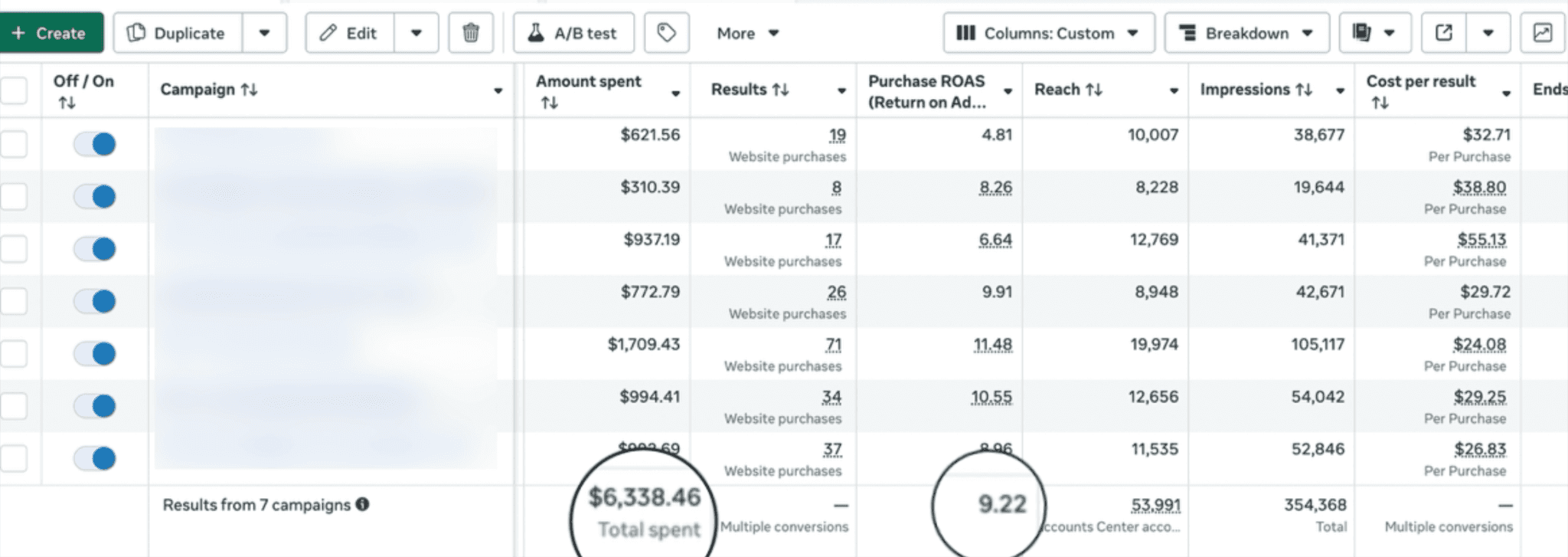Open the Columns: Custom dropdown
Screen dimensions: 1568x557
[1049, 33]
